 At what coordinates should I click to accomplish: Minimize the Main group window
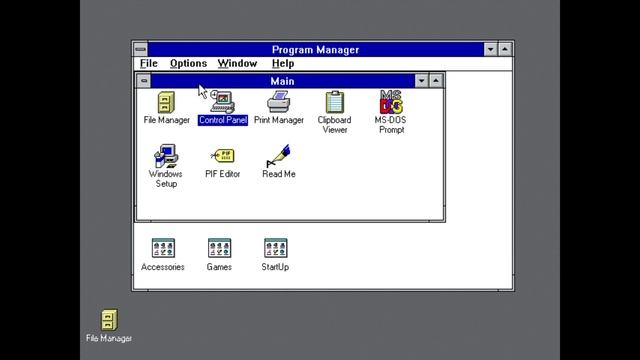click(x=421, y=81)
